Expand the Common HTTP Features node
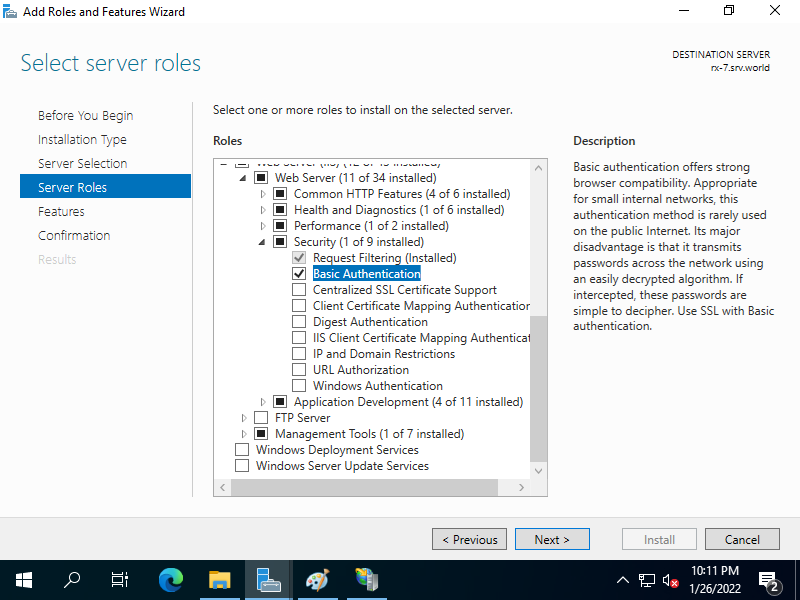Image resolution: width=800 pixels, height=600 pixels. tap(262, 193)
